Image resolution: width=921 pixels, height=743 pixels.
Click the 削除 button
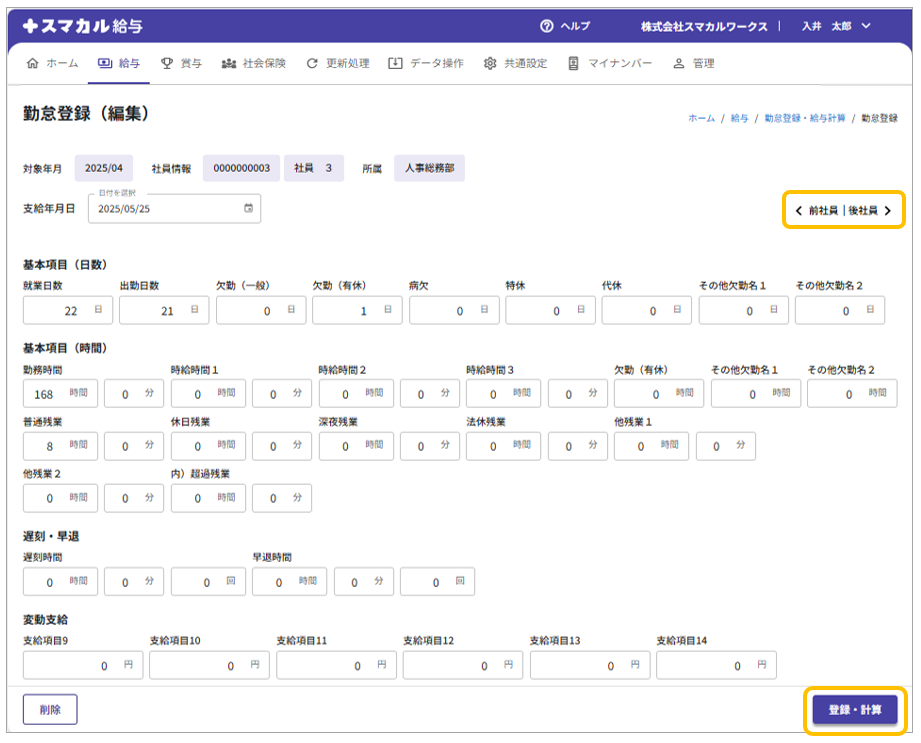(x=50, y=709)
